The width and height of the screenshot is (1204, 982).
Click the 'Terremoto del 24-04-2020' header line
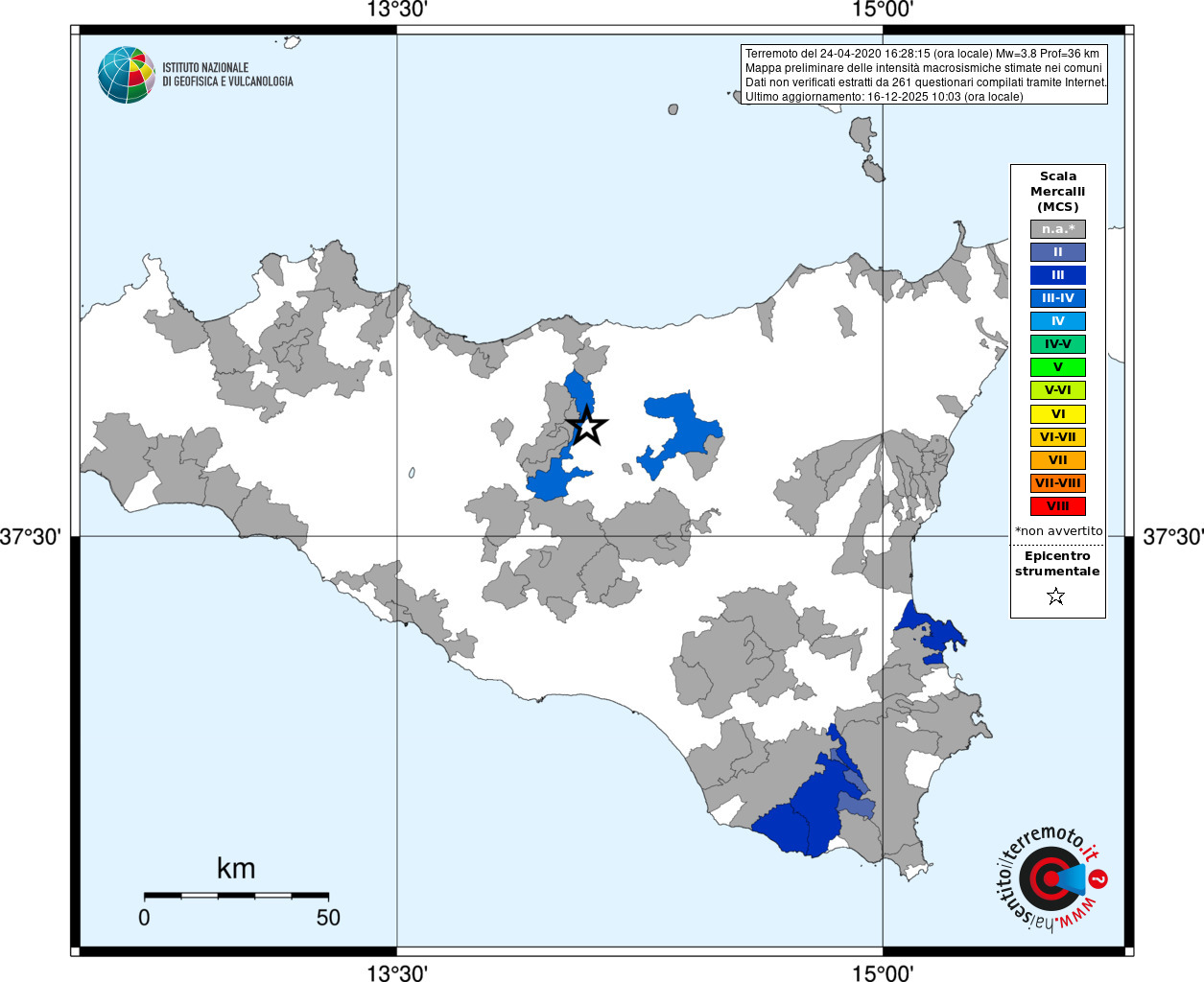point(922,54)
